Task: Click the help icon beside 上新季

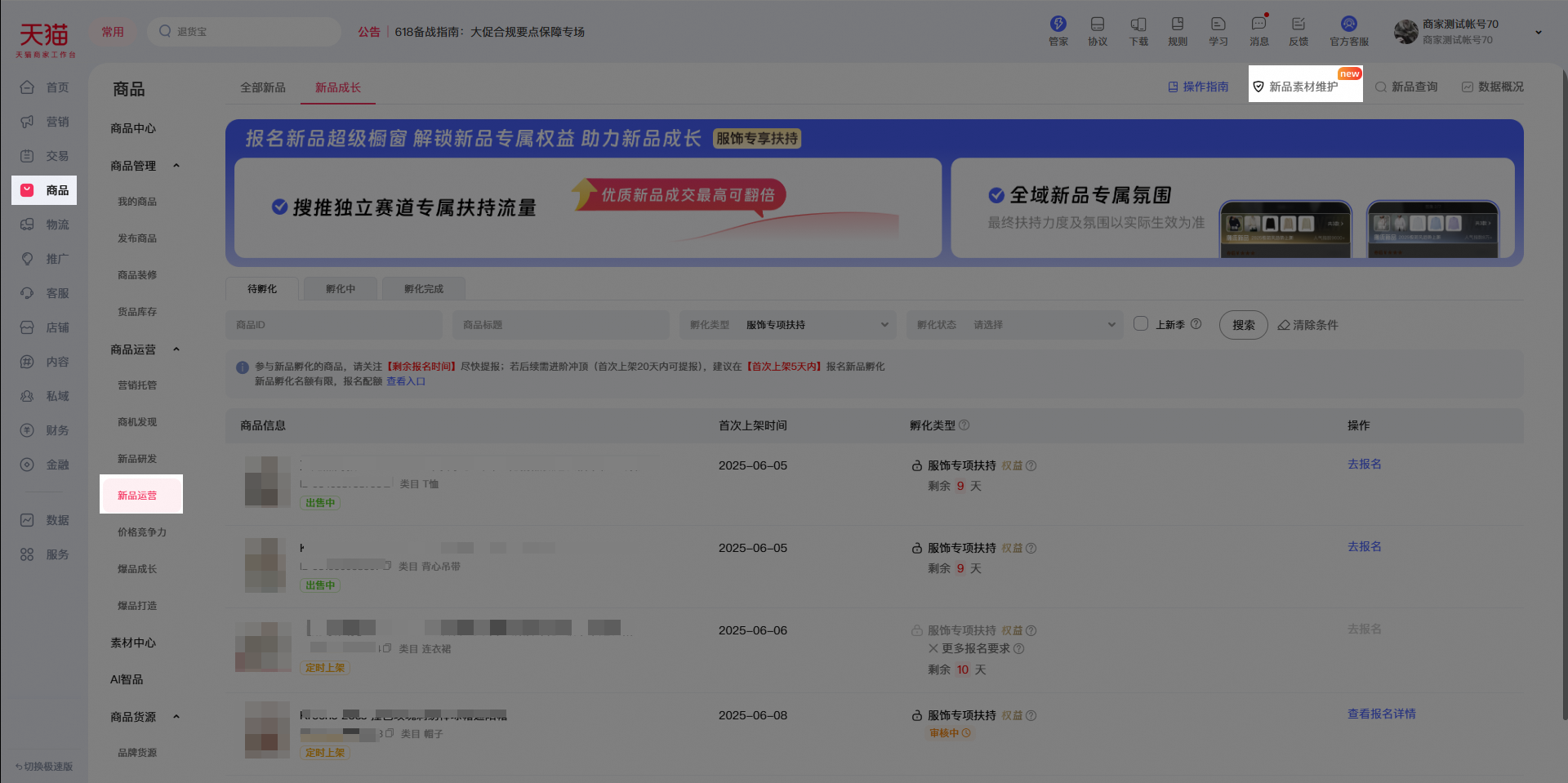Action: pyautogui.click(x=1196, y=324)
